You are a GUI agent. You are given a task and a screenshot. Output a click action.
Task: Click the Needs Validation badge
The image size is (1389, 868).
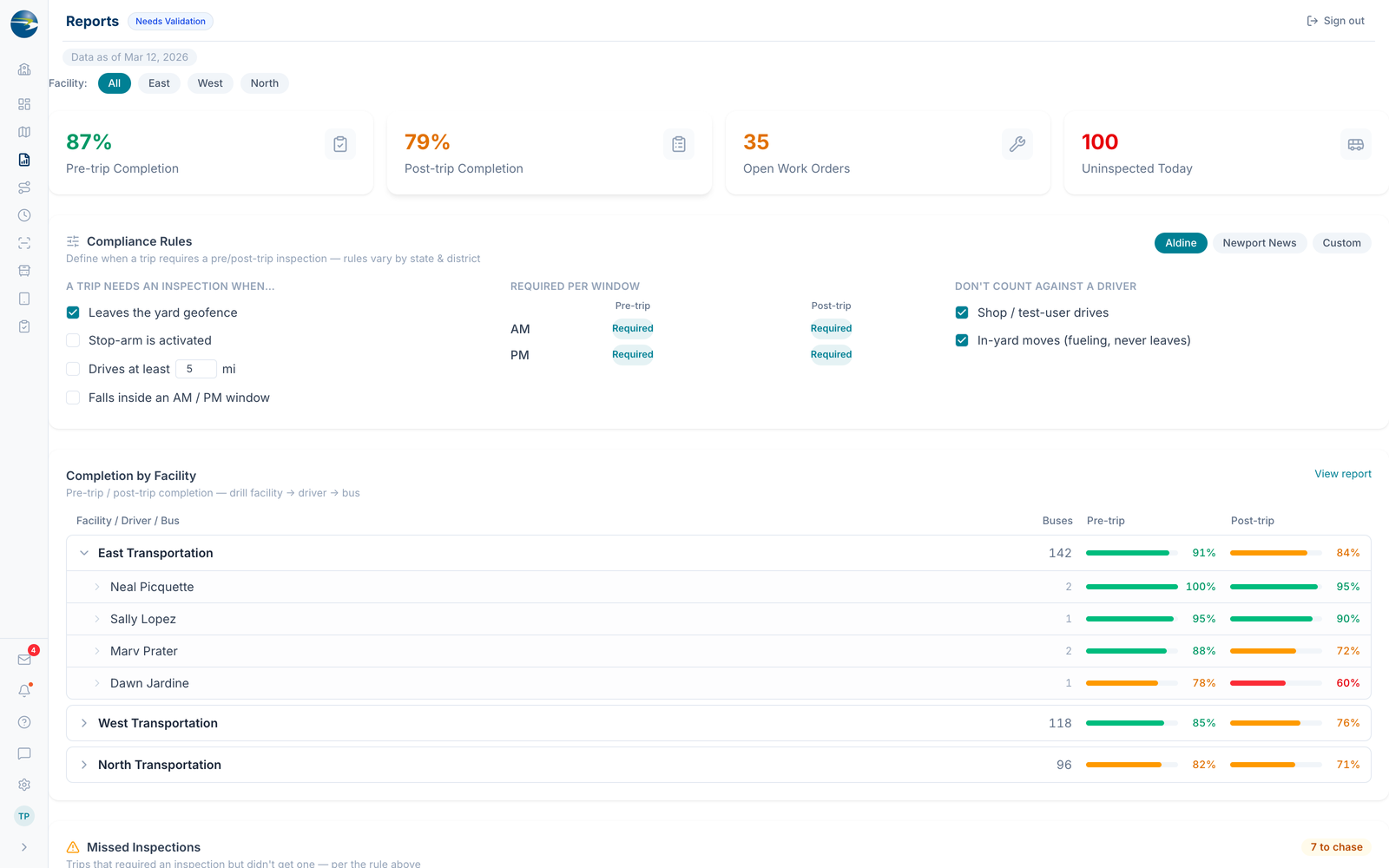170,22
